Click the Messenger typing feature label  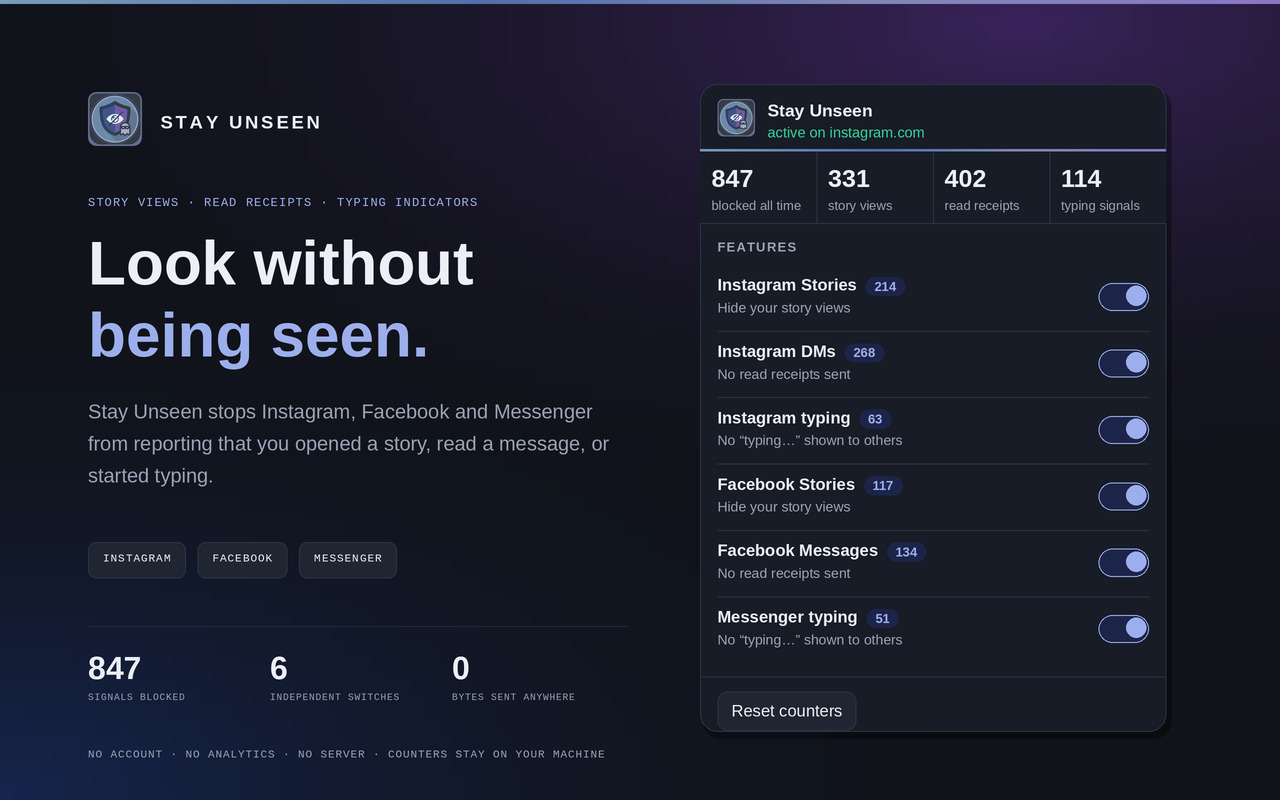[787, 617]
